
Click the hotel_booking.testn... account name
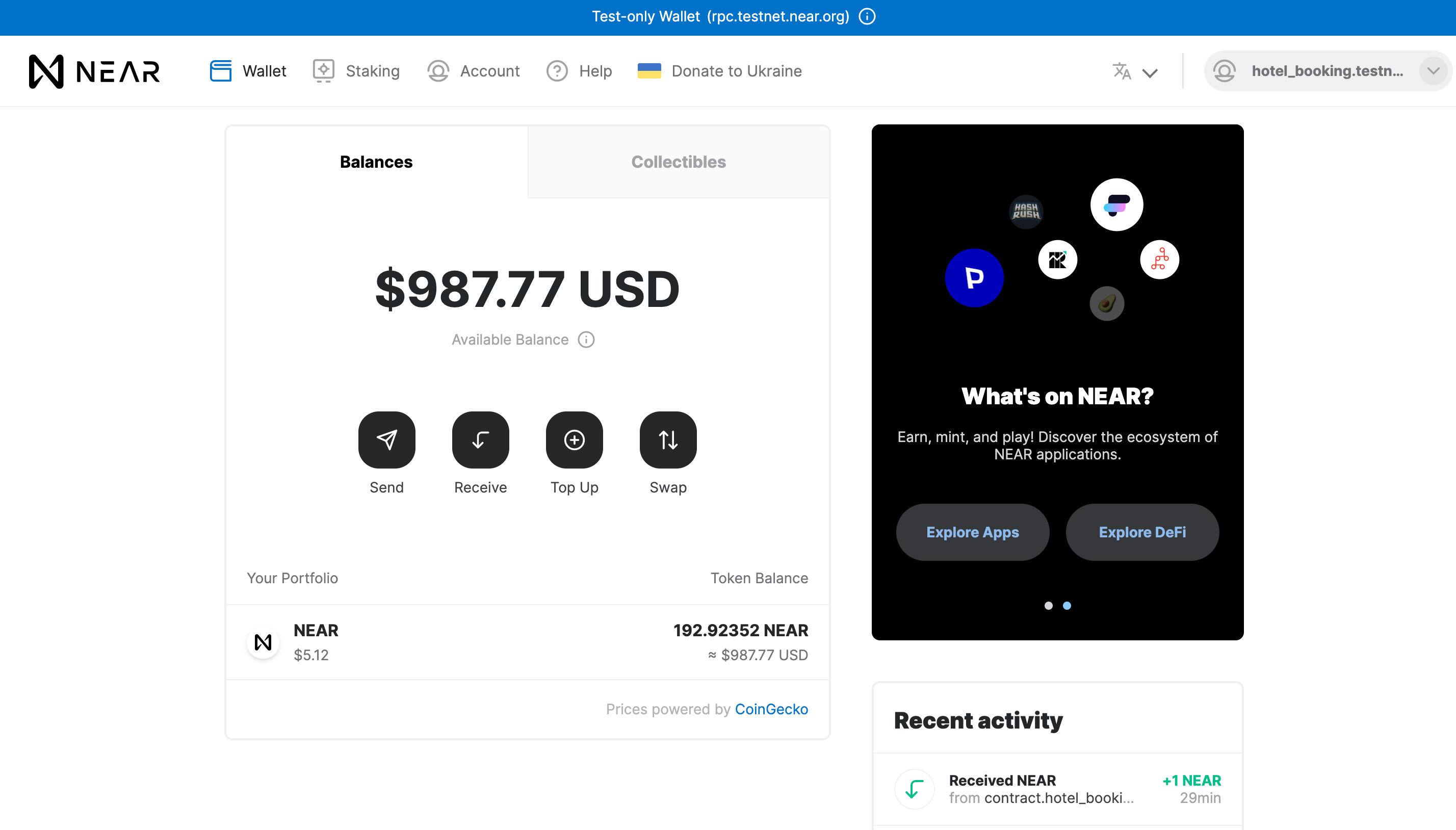pos(1327,71)
